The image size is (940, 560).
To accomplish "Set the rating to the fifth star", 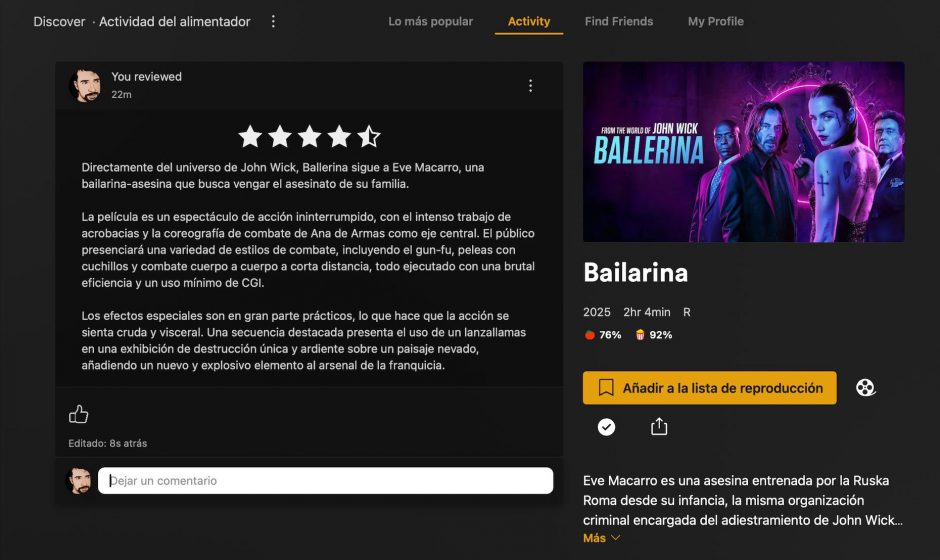I will coord(369,137).
